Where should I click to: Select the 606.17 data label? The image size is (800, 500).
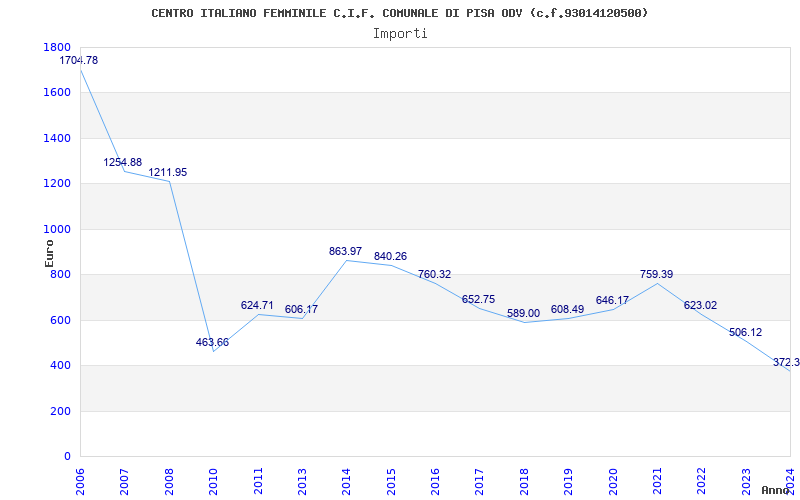pyautogui.click(x=302, y=309)
